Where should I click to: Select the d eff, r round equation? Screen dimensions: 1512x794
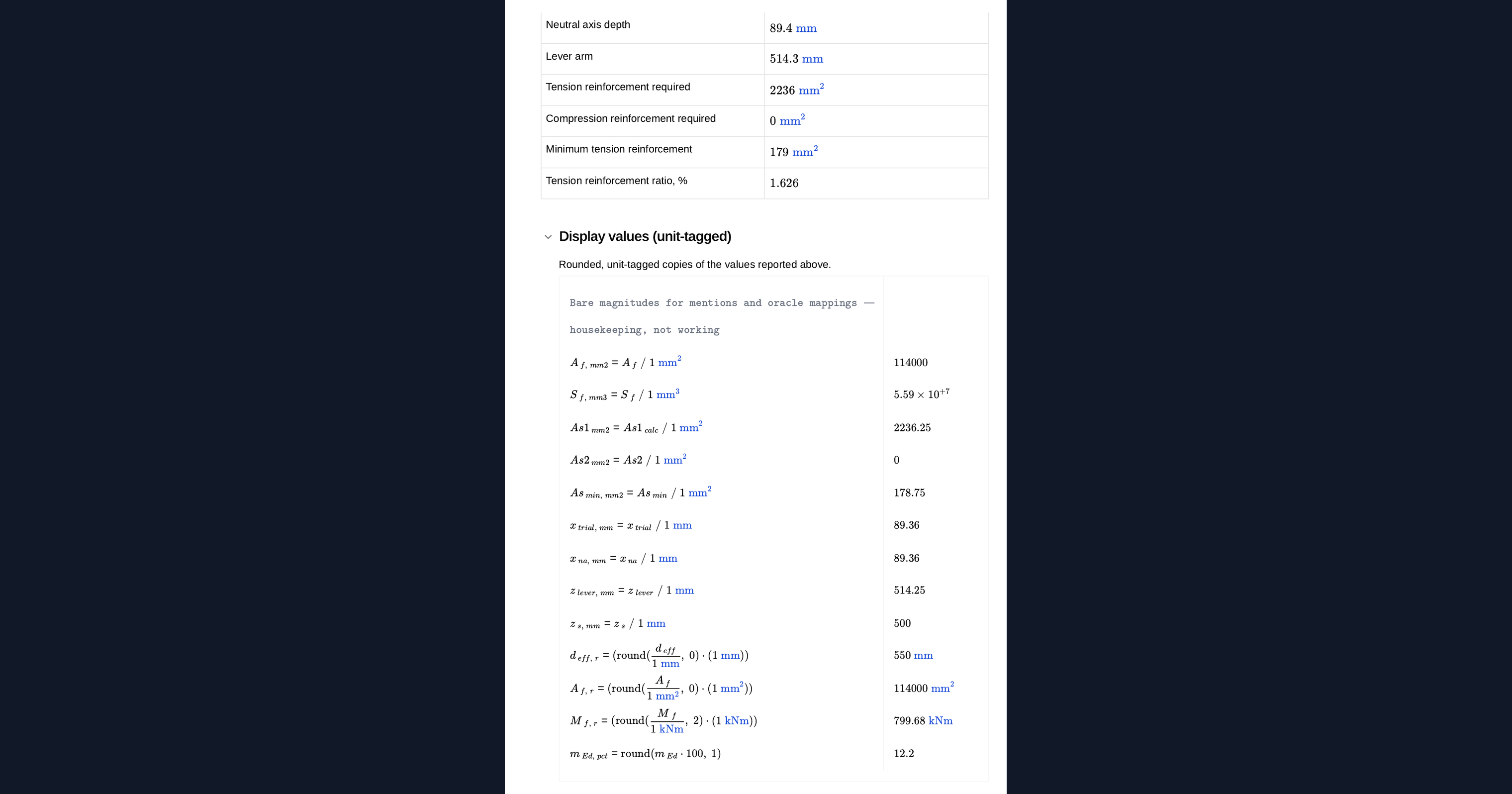coord(659,655)
